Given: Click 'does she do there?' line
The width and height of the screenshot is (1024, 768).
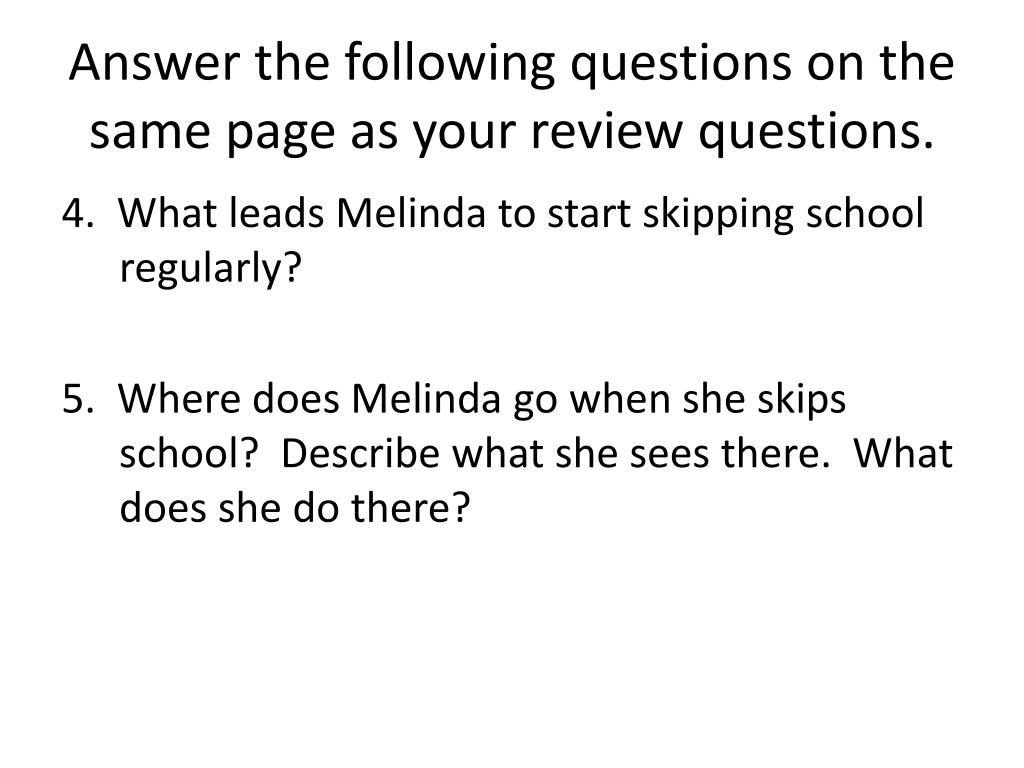Looking at the screenshot, I should click(294, 508).
